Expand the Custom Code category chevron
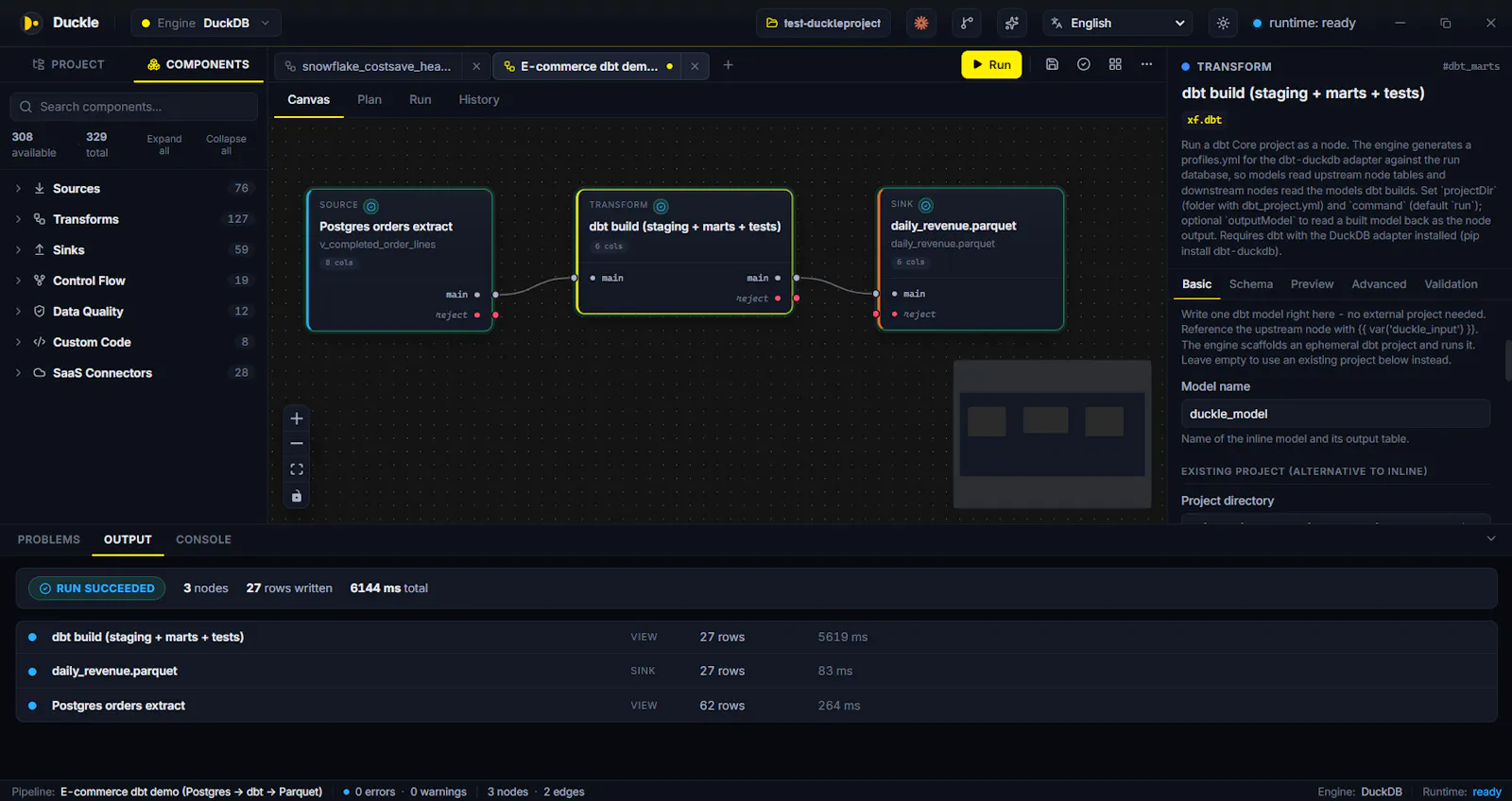Image resolution: width=1512 pixels, height=801 pixels. pyautogui.click(x=18, y=342)
